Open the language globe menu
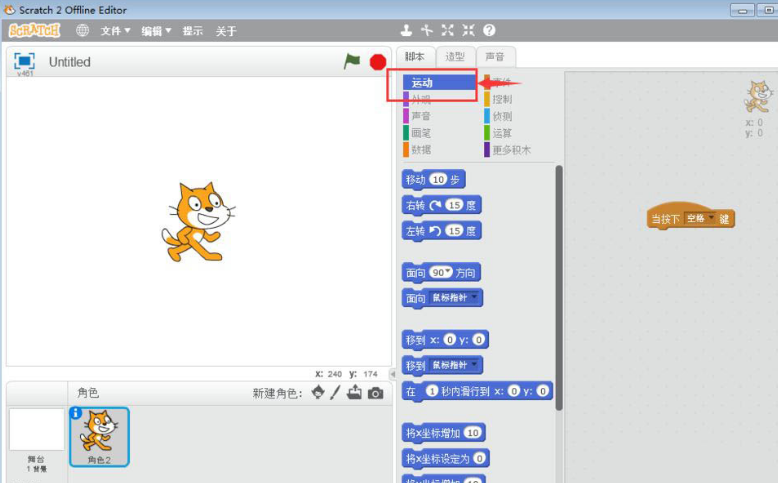 coord(82,30)
